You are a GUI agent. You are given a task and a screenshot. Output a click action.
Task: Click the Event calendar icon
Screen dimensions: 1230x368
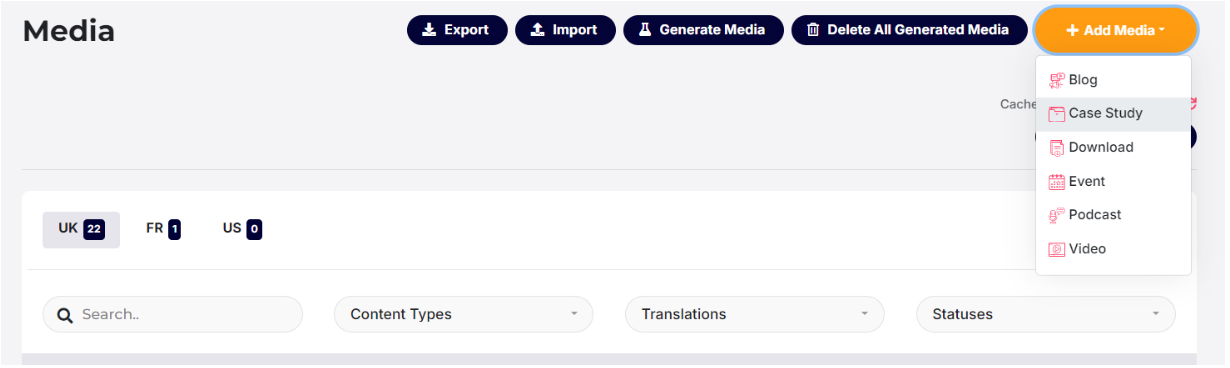[x=1056, y=182]
